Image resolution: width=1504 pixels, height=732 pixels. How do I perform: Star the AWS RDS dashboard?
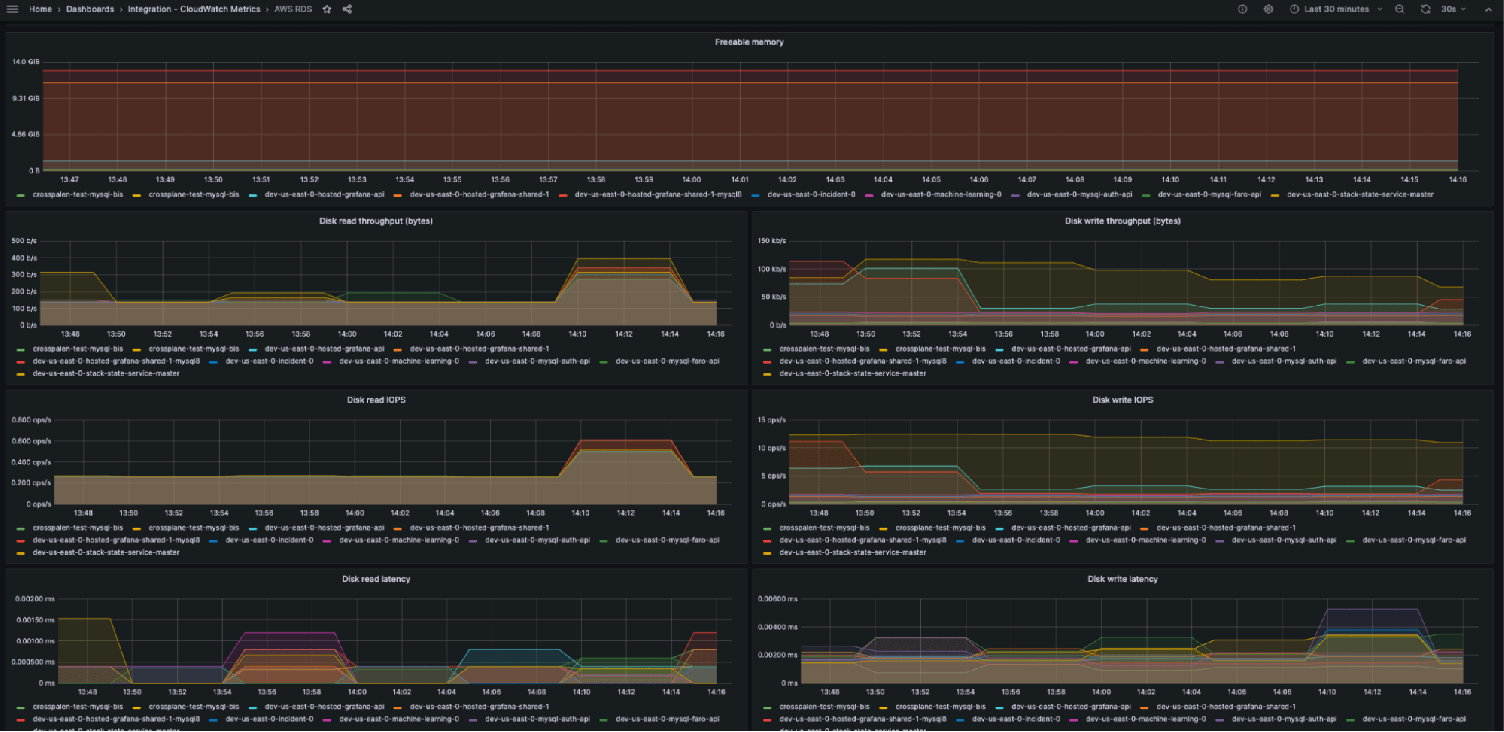[326, 9]
